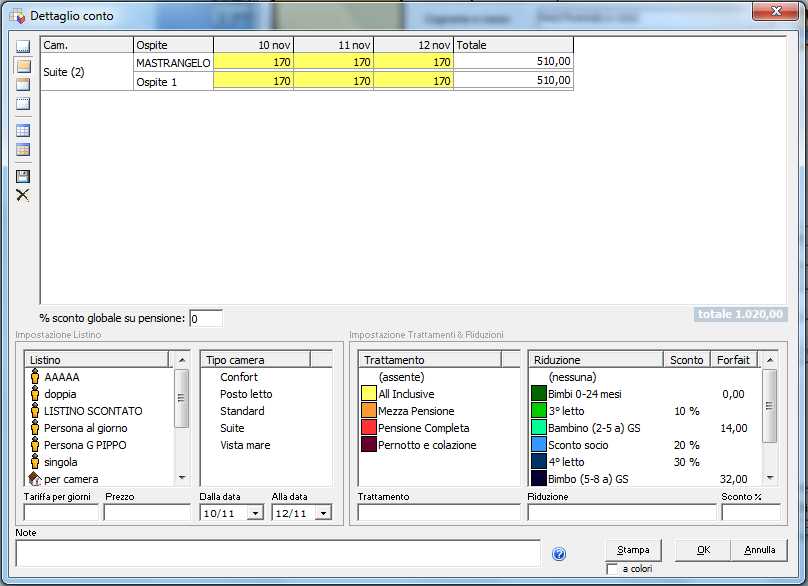Click the person icon beside AAAAA listino

click(x=35, y=377)
